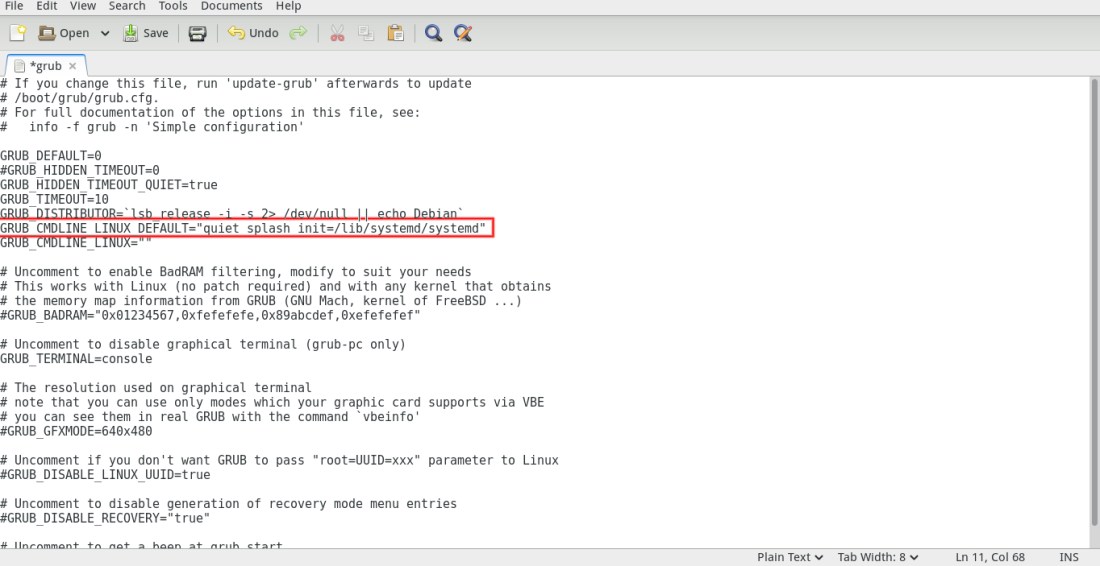This screenshot has width=1100, height=566.
Task: Click the vertical scrollbar of the editor
Action: (x=1093, y=300)
